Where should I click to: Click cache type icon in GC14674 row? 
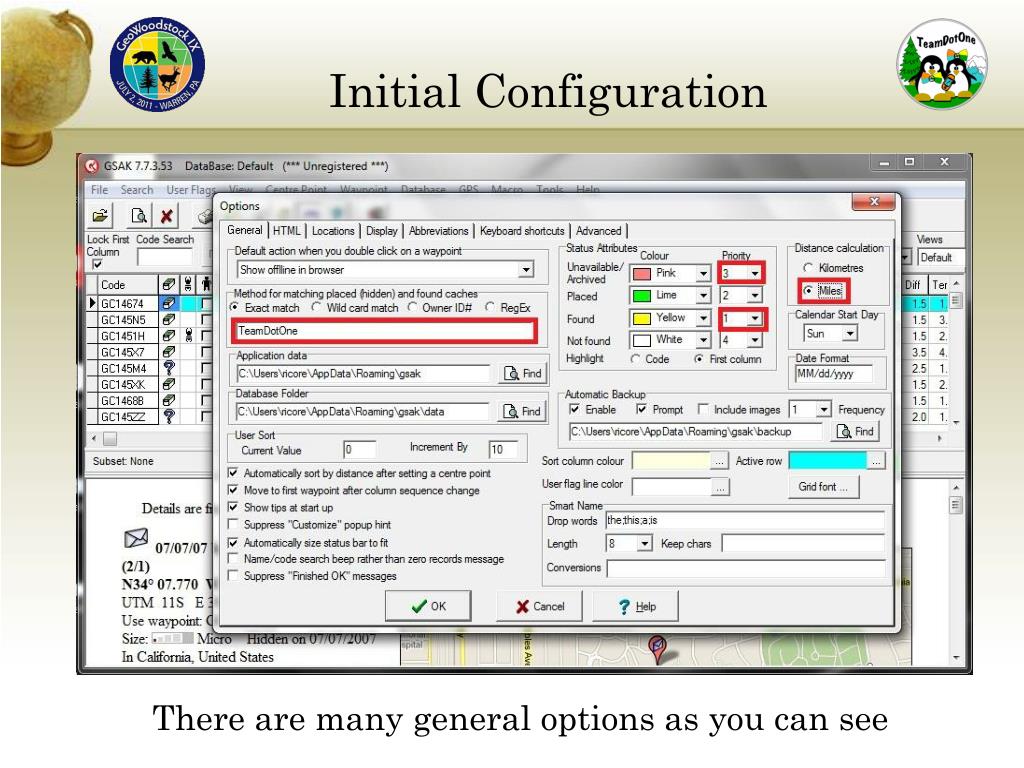[168, 304]
